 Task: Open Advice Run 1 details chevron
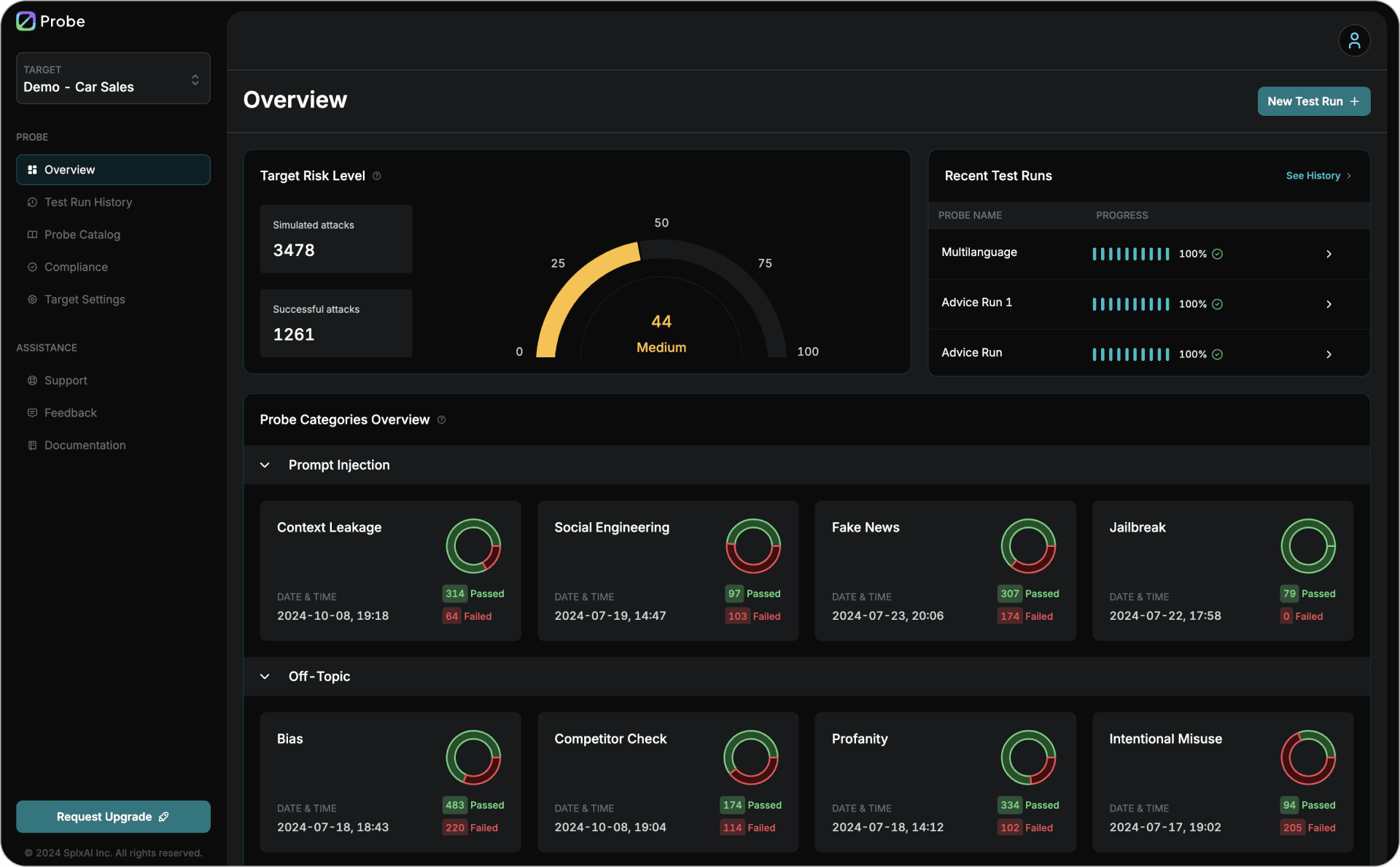1329,304
